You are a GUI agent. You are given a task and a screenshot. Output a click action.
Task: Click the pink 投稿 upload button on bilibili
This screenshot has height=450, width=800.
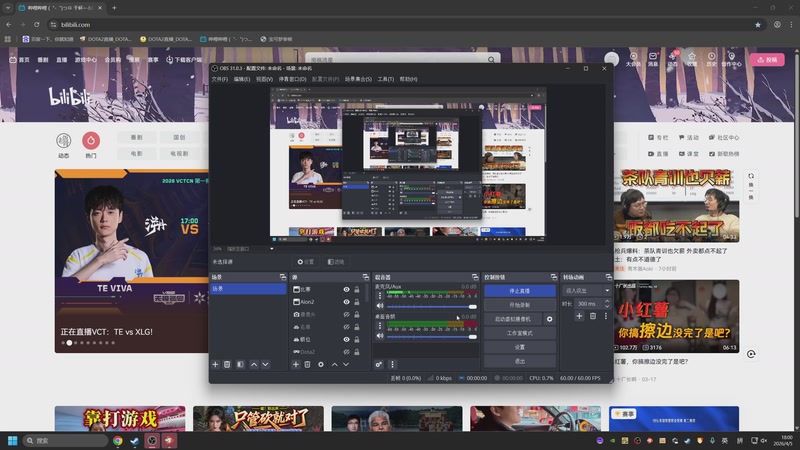(x=767, y=60)
